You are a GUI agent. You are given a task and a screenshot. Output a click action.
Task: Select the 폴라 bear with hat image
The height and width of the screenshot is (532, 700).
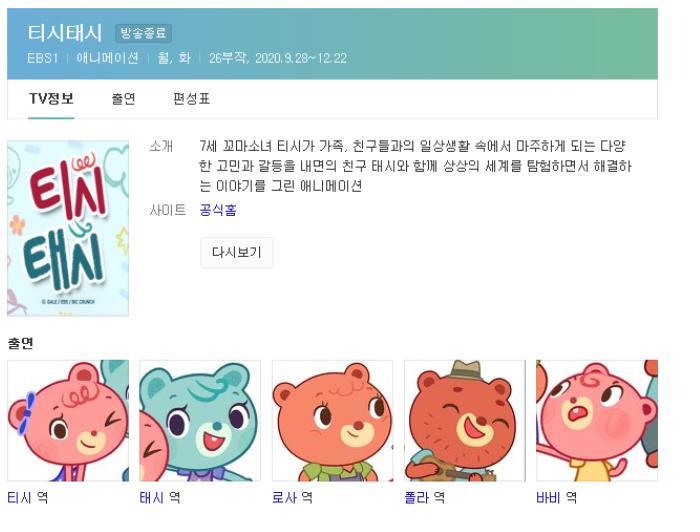click(x=464, y=420)
